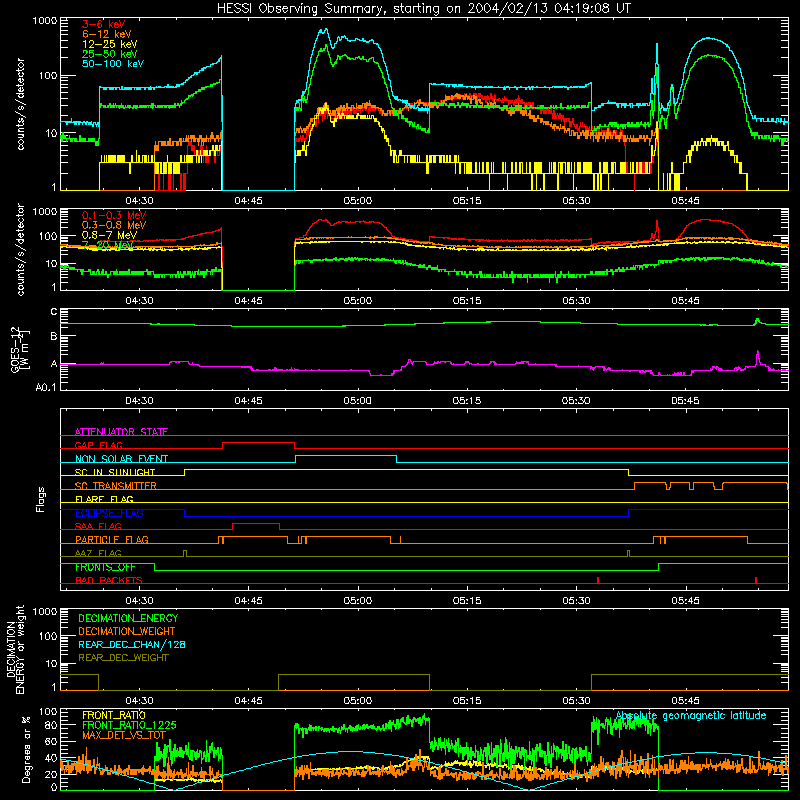Select the 50-100 keV legend label
Image resolution: width=800 pixels, height=800 pixels.
(x=113, y=64)
